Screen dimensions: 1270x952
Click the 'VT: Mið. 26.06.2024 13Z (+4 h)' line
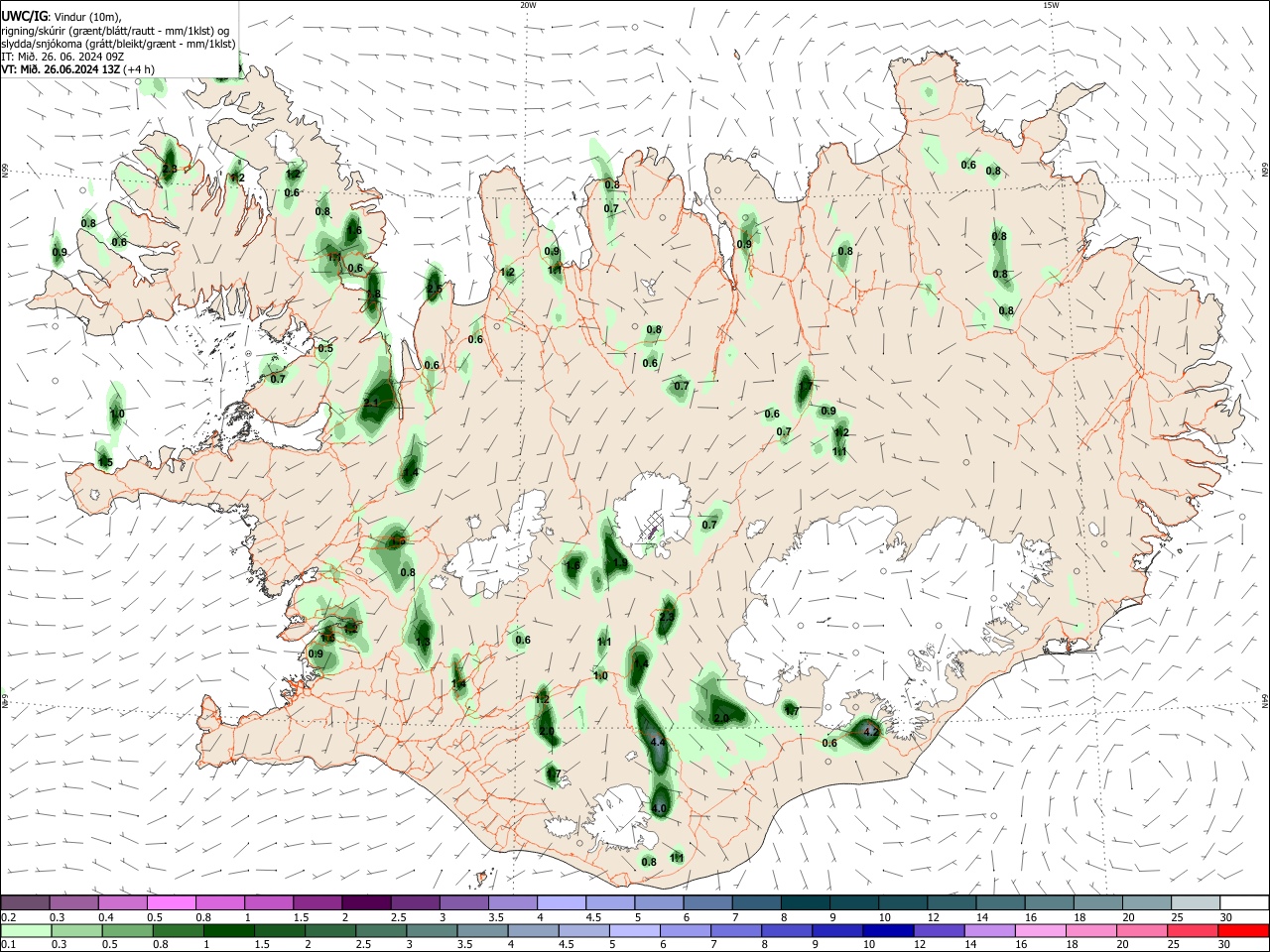(x=77, y=69)
